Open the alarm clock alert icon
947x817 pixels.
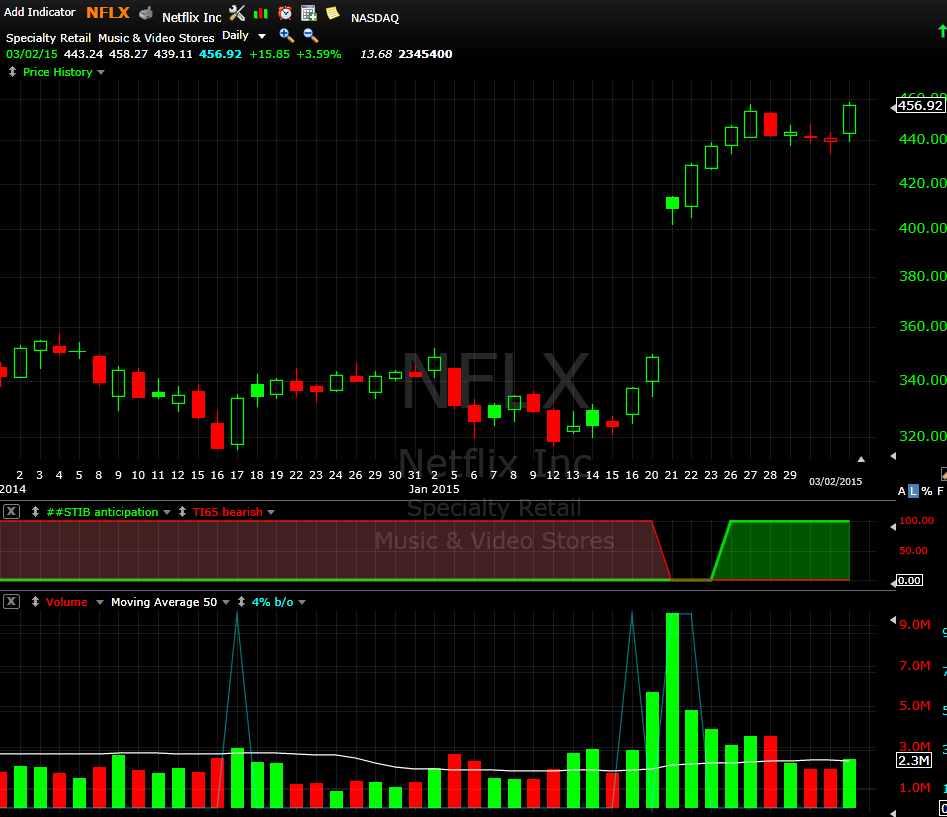pos(285,13)
